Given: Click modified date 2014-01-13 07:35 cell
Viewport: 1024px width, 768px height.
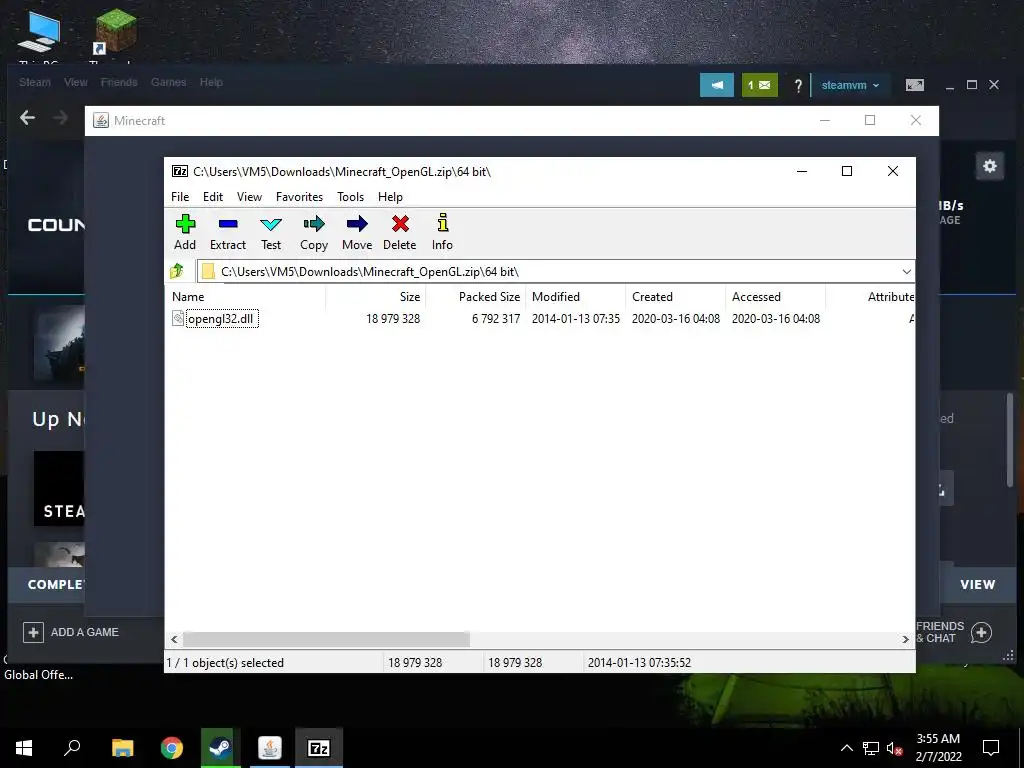Looking at the screenshot, I should [x=575, y=319].
